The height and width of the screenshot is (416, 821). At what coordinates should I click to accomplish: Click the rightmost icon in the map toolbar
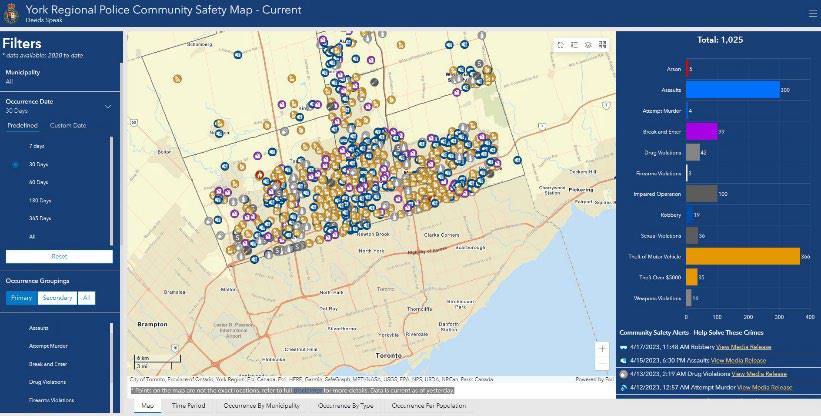602,46
